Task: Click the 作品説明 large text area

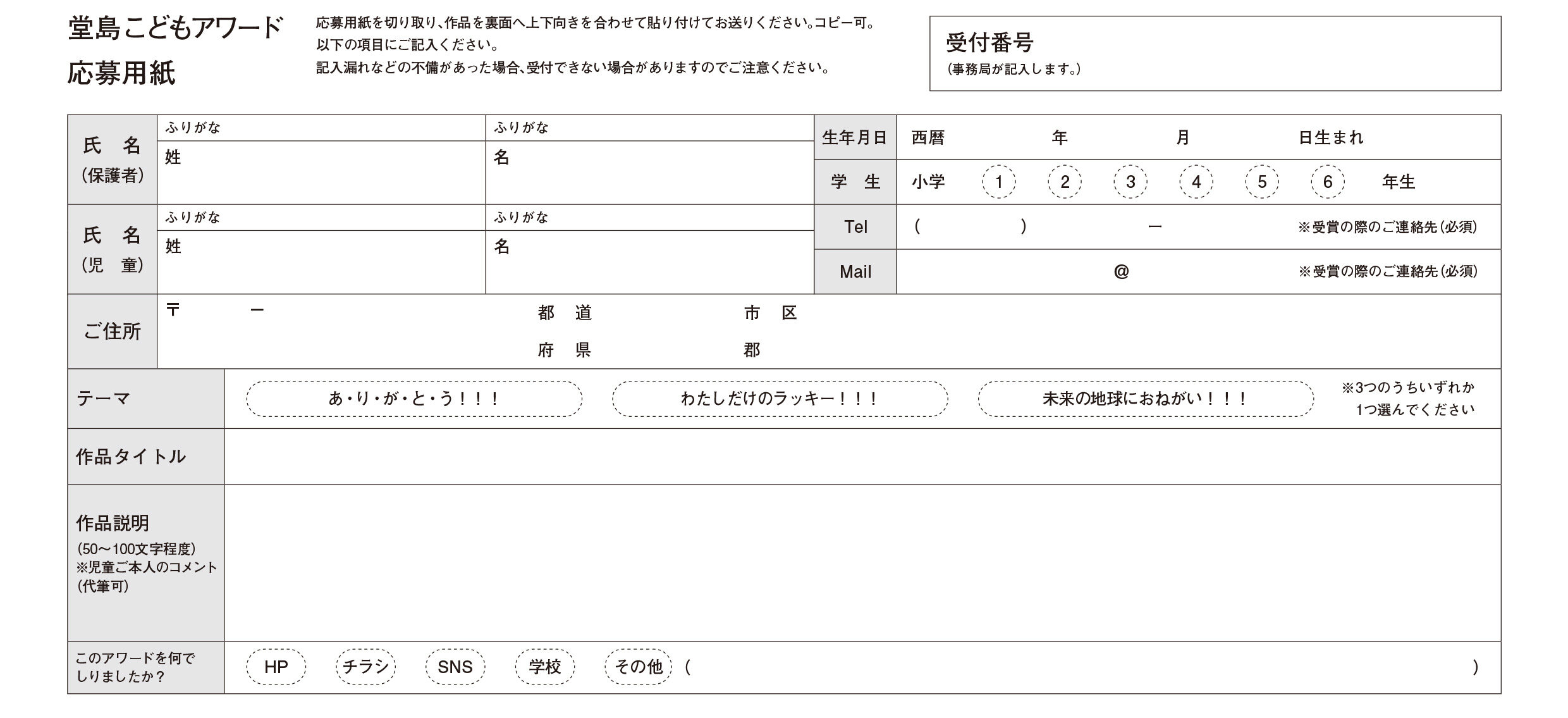Action: click(862, 563)
